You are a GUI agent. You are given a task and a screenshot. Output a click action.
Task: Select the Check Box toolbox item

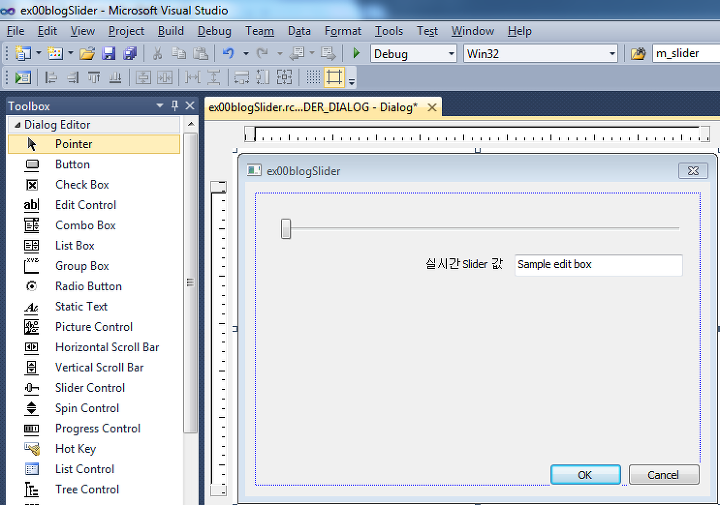tap(94, 185)
